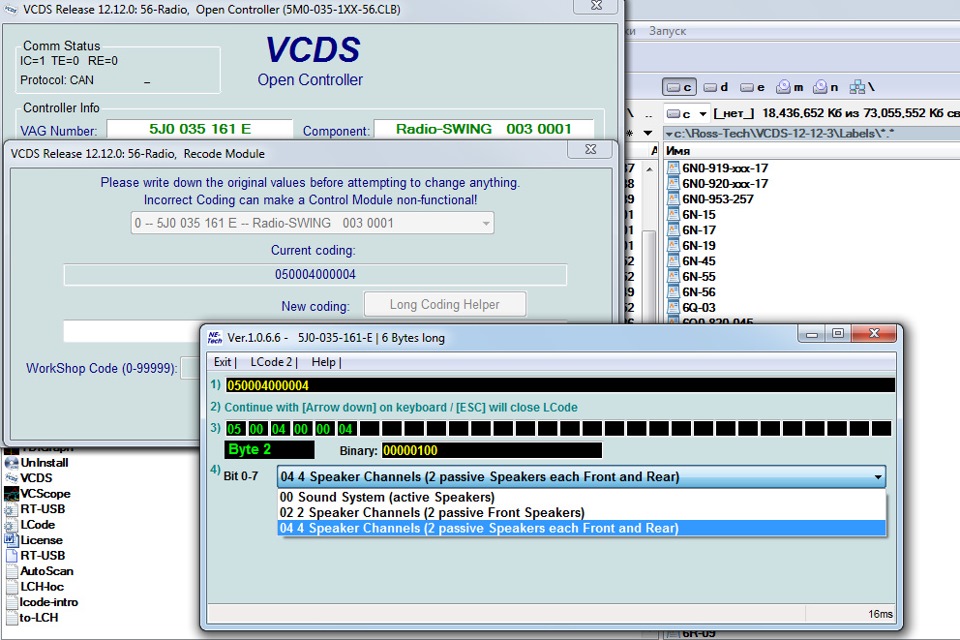Click file icon of 6N-17
Image resolution: width=960 pixels, height=640 pixels.
click(x=673, y=230)
